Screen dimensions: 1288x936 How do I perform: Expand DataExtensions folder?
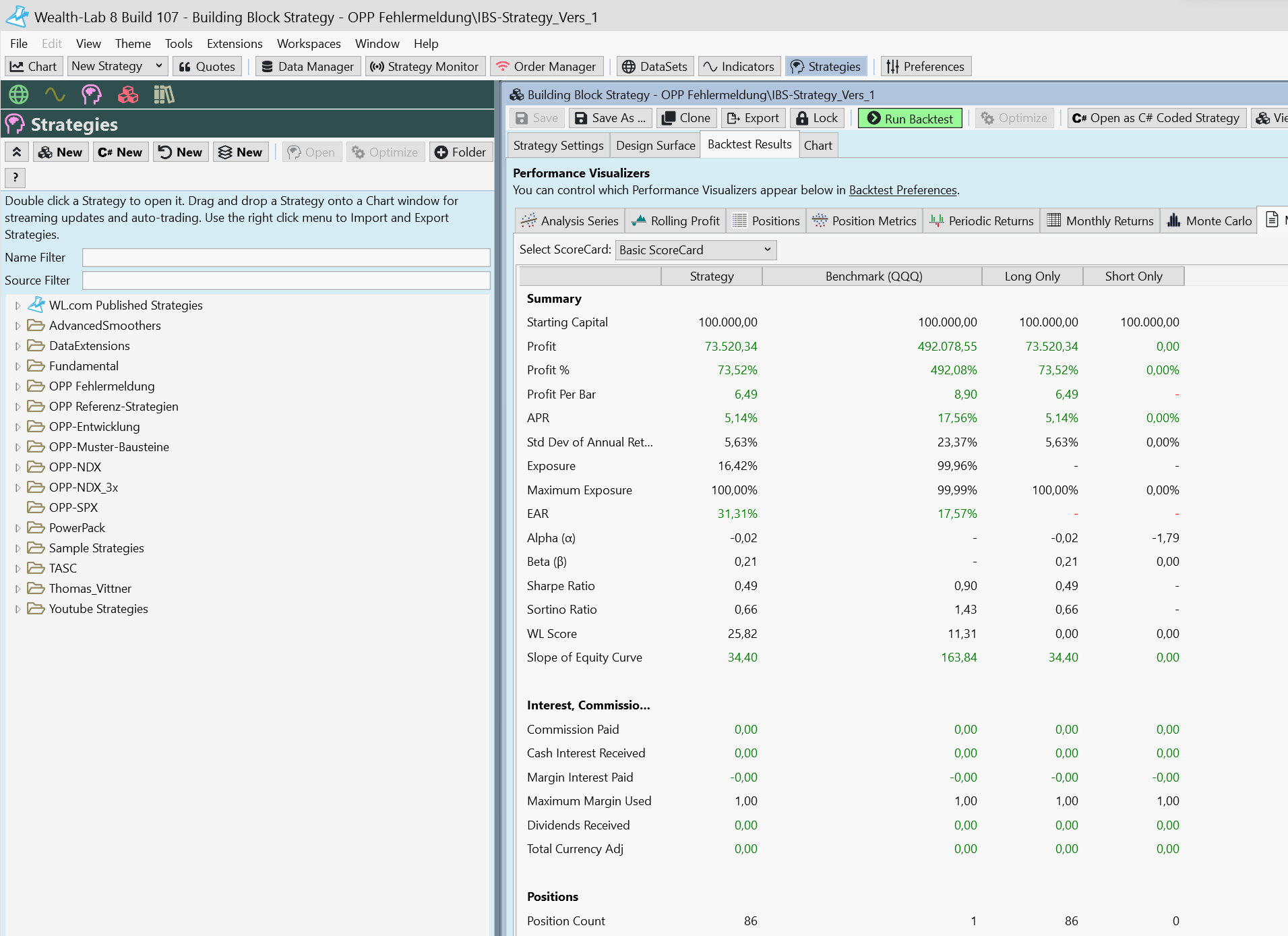click(18, 346)
